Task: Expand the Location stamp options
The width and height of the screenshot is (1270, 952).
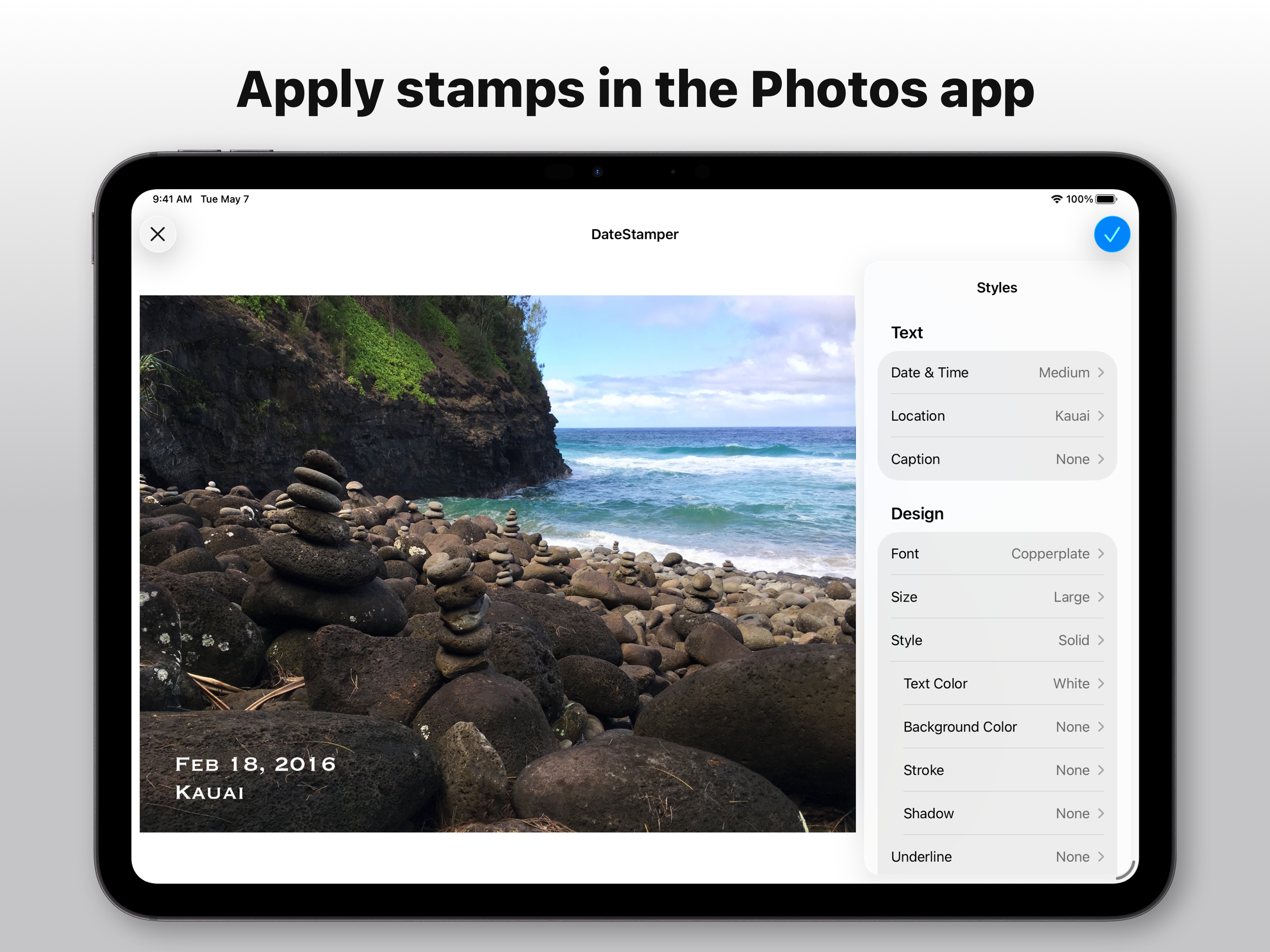Action: (997, 416)
